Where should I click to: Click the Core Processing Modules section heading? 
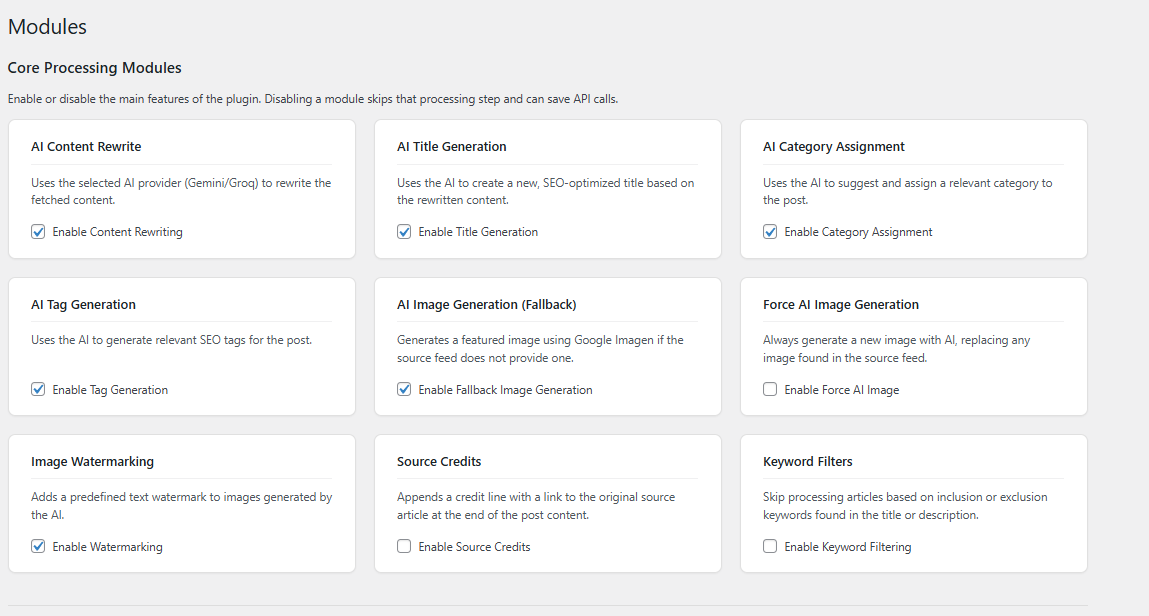(94, 68)
